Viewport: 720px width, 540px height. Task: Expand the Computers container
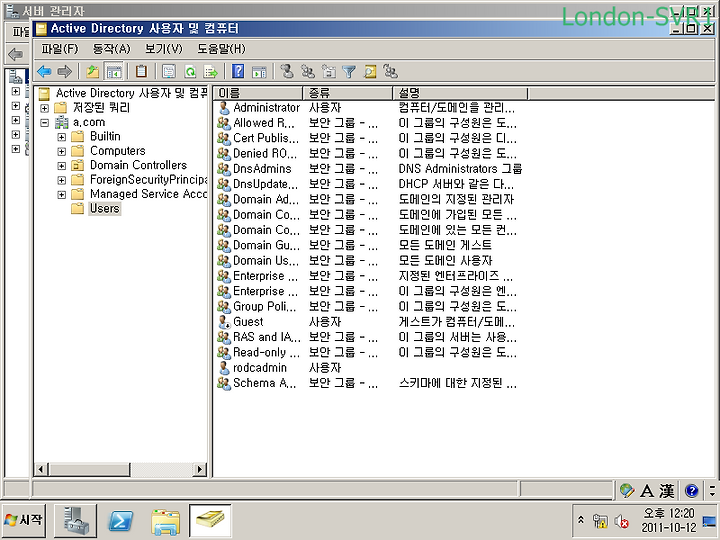tap(62, 151)
